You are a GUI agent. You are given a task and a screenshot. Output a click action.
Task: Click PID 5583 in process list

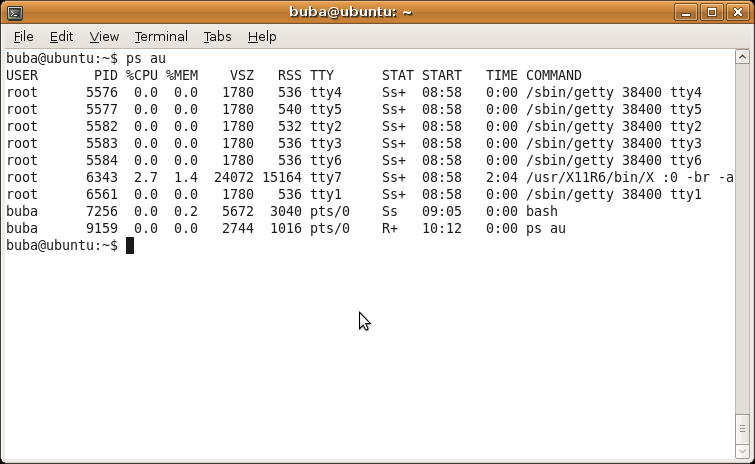(x=102, y=143)
